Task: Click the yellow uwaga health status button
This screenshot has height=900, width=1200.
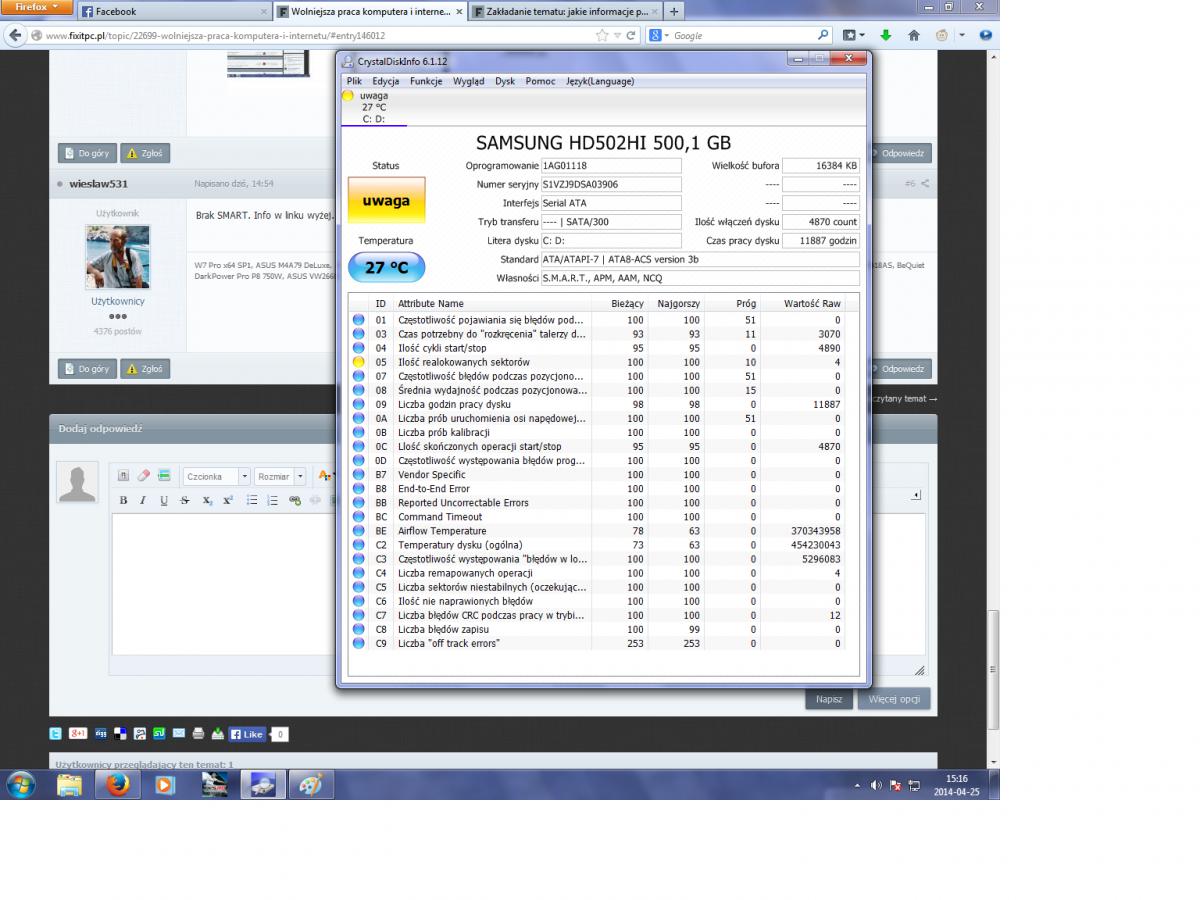Action: 386,201
